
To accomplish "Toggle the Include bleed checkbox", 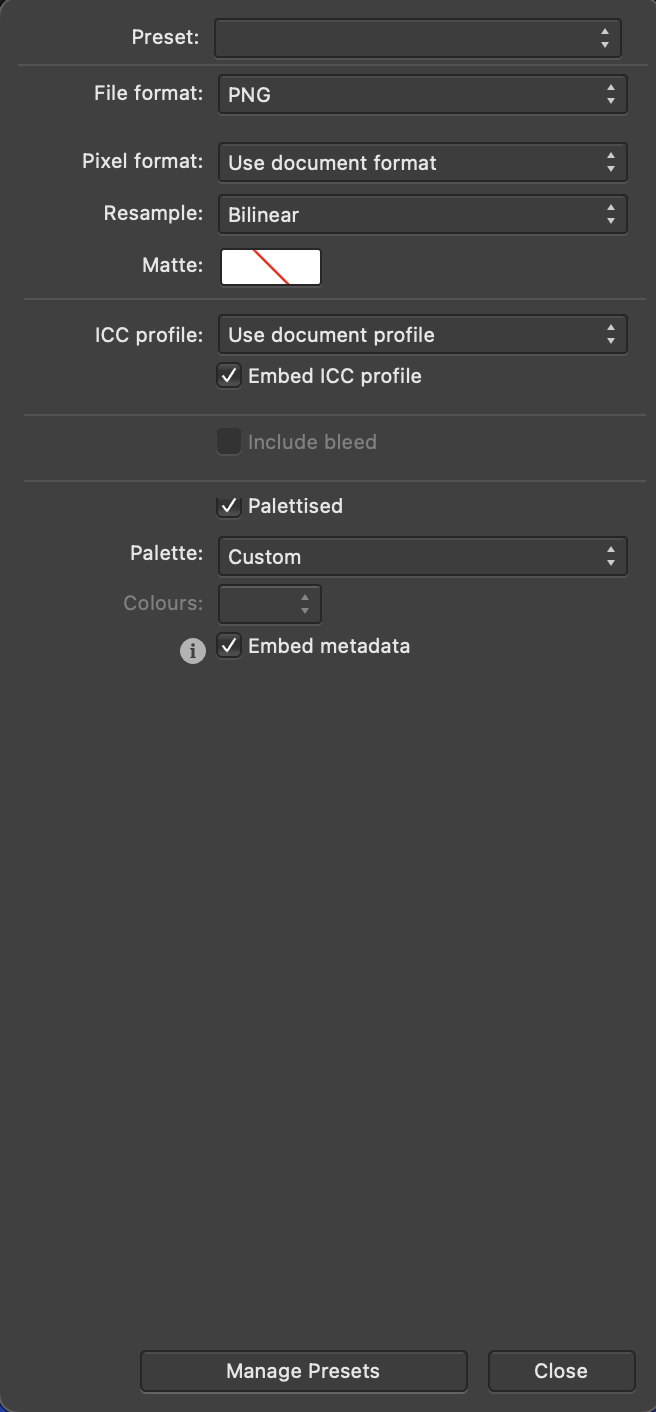I will [229, 442].
